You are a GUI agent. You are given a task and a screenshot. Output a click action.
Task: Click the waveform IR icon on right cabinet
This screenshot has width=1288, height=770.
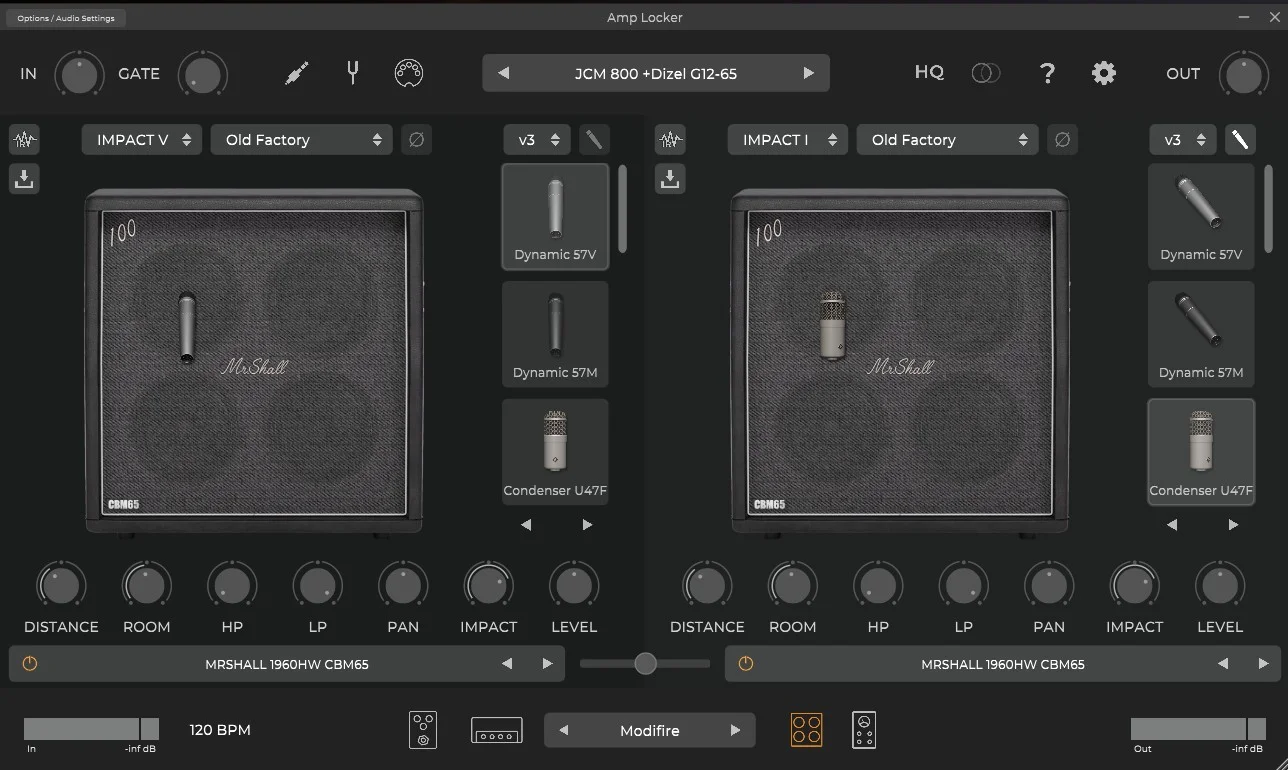pos(670,139)
